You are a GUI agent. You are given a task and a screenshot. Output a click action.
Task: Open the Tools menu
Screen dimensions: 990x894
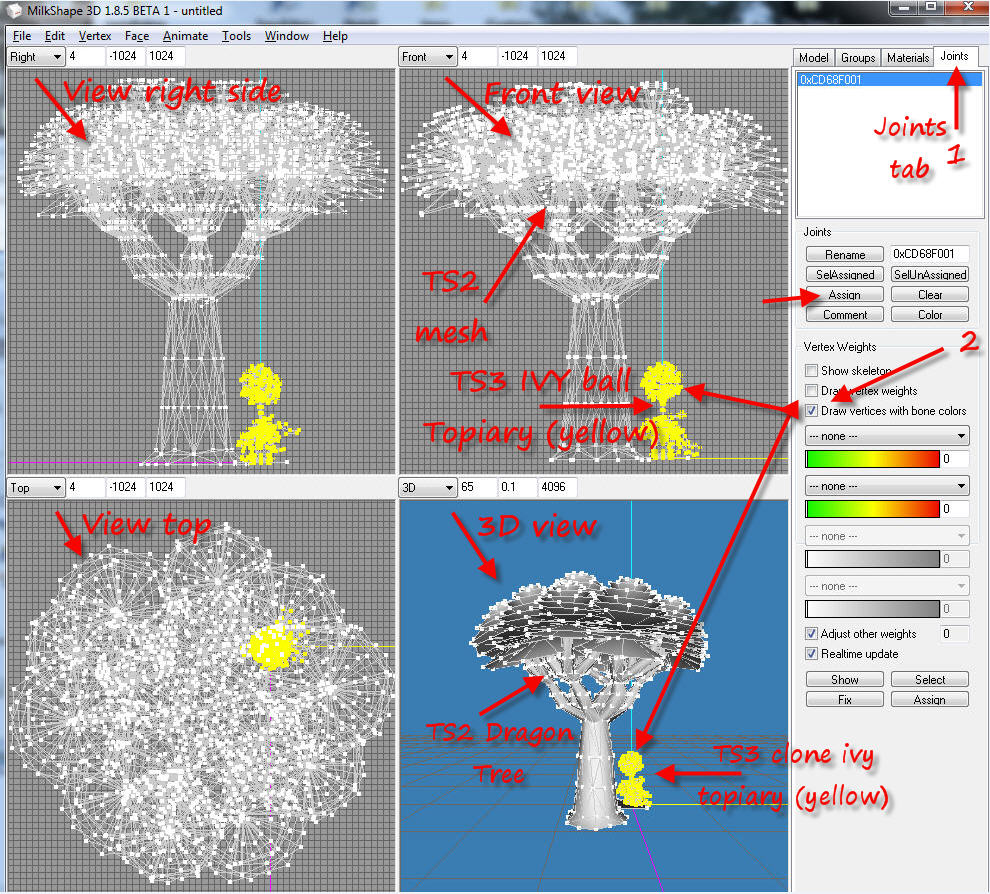coord(236,36)
